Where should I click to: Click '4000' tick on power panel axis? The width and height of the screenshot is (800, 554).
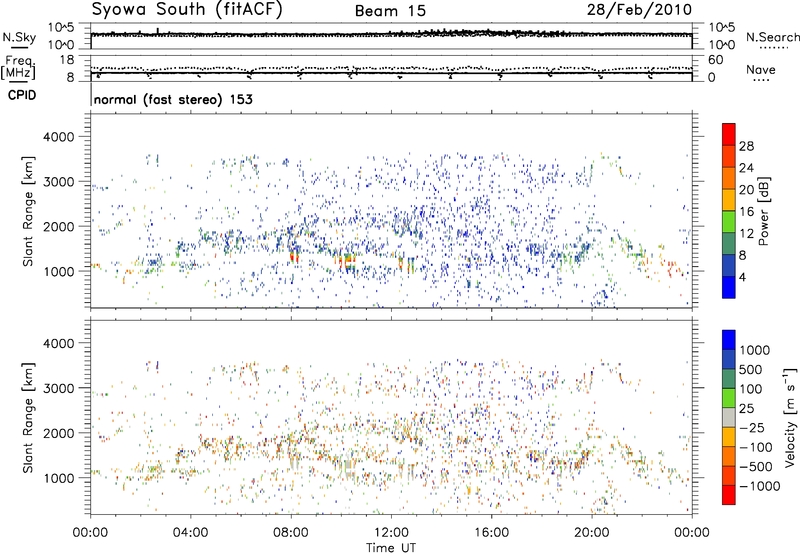(59, 137)
